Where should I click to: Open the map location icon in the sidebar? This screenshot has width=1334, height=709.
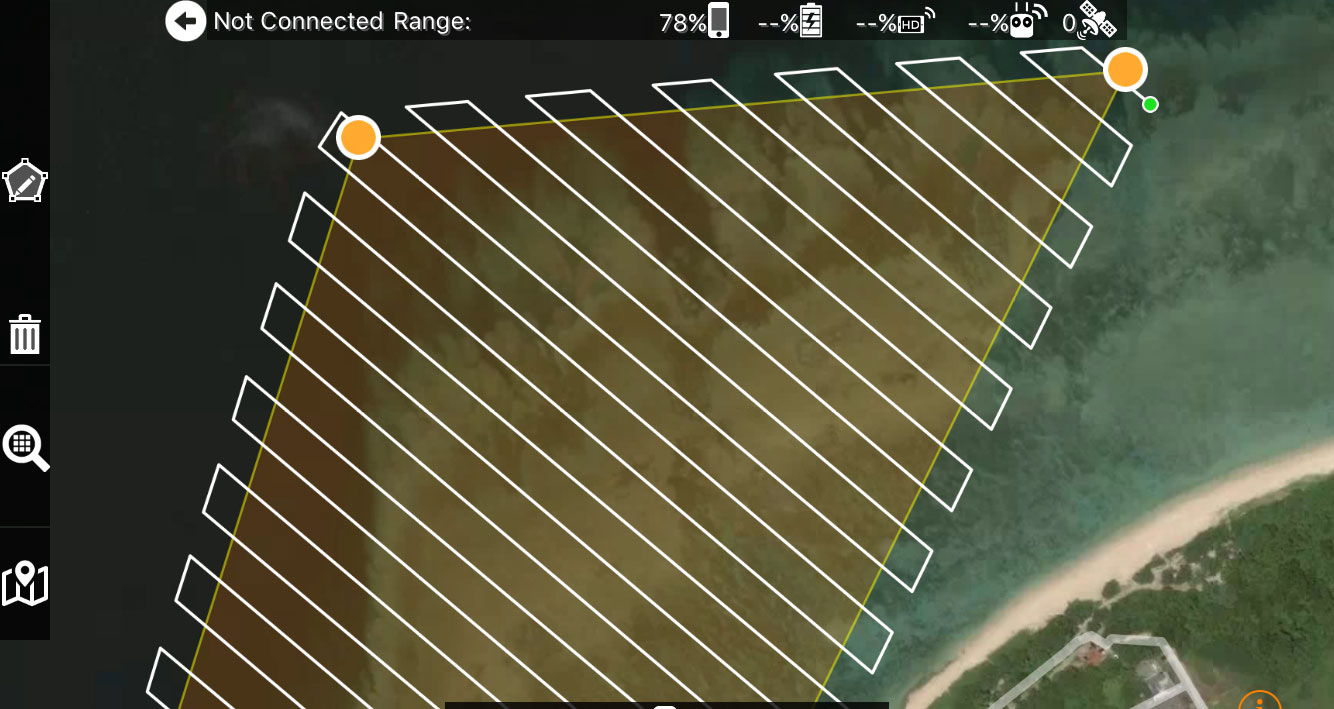(x=25, y=584)
